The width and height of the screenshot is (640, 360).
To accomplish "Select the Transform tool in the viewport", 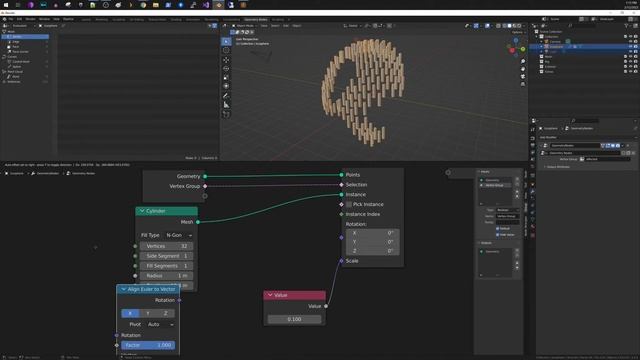I will pyautogui.click(x=226, y=86).
